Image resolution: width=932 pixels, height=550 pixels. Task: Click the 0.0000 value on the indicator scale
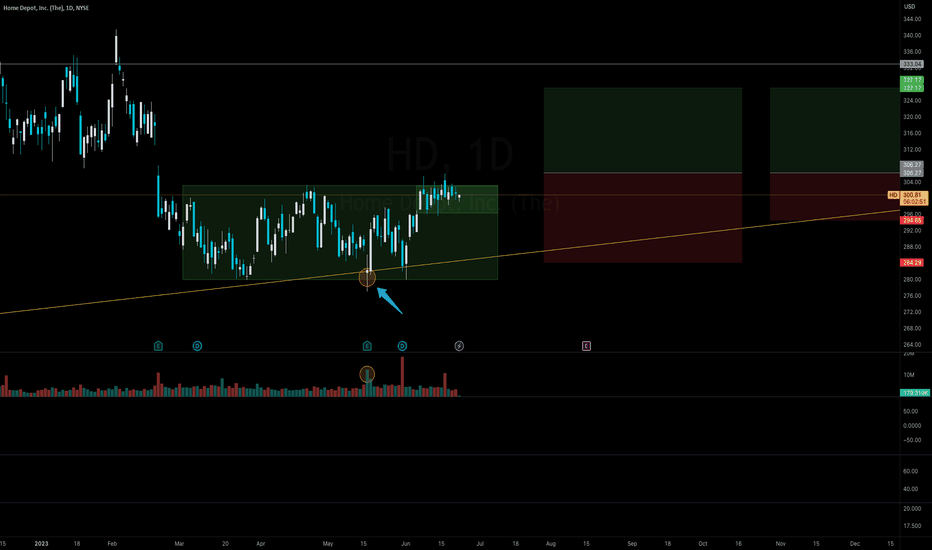coord(912,426)
